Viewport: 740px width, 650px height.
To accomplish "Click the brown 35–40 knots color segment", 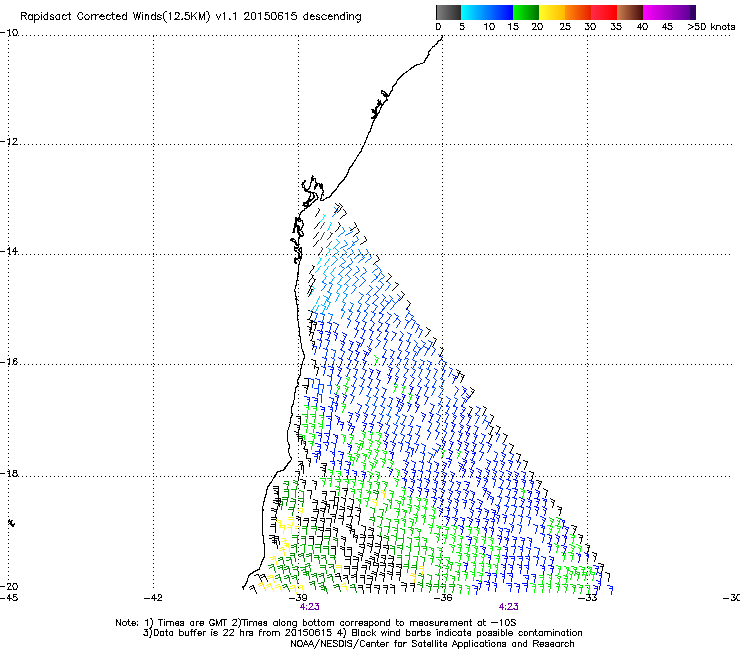I will click(x=630, y=12).
